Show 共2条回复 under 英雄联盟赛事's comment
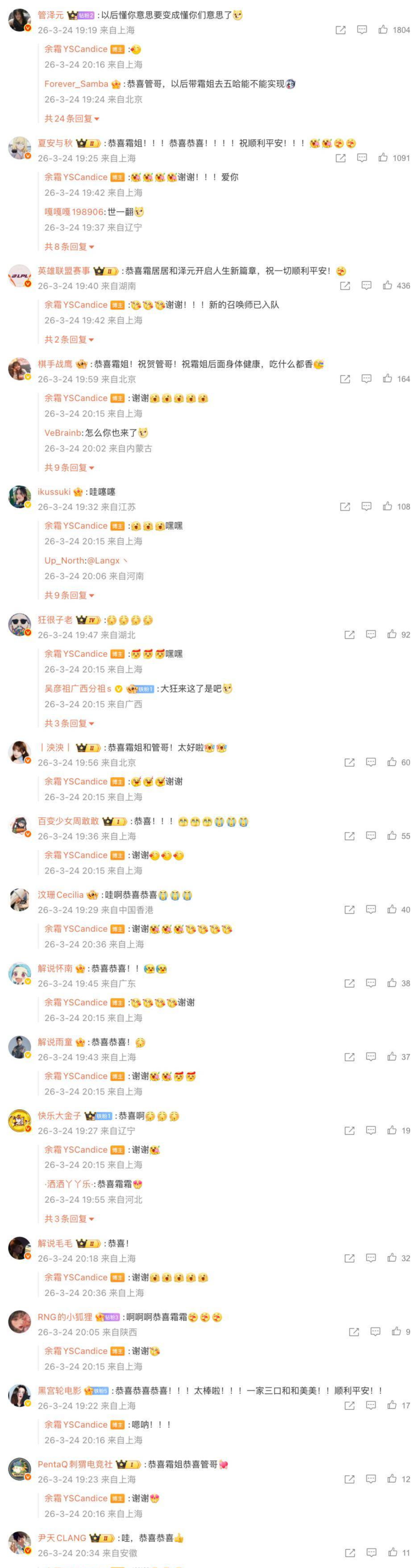This screenshot has width=420, height=1568. [69, 340]
